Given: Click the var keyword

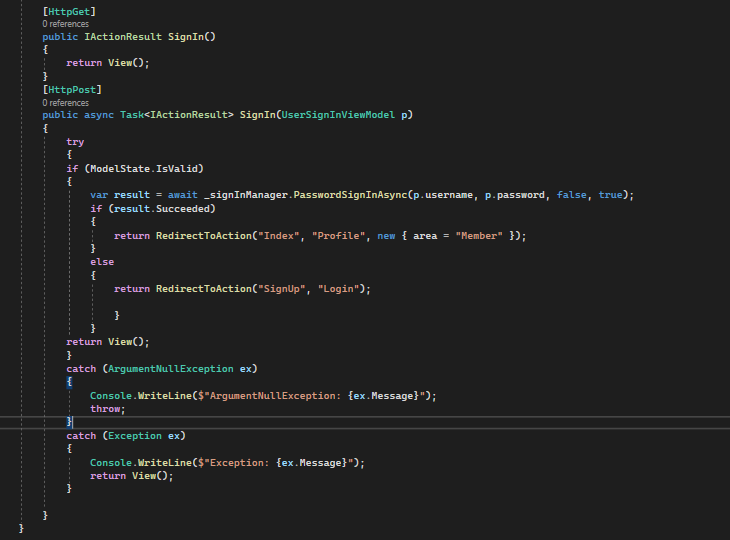Looking at the screenshot, I should click(99, 195).
